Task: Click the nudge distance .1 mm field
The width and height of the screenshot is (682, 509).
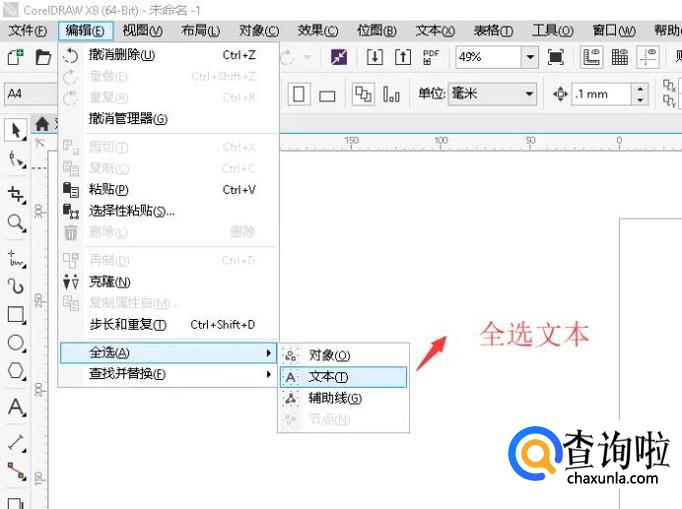Action: tap(602, 94)
